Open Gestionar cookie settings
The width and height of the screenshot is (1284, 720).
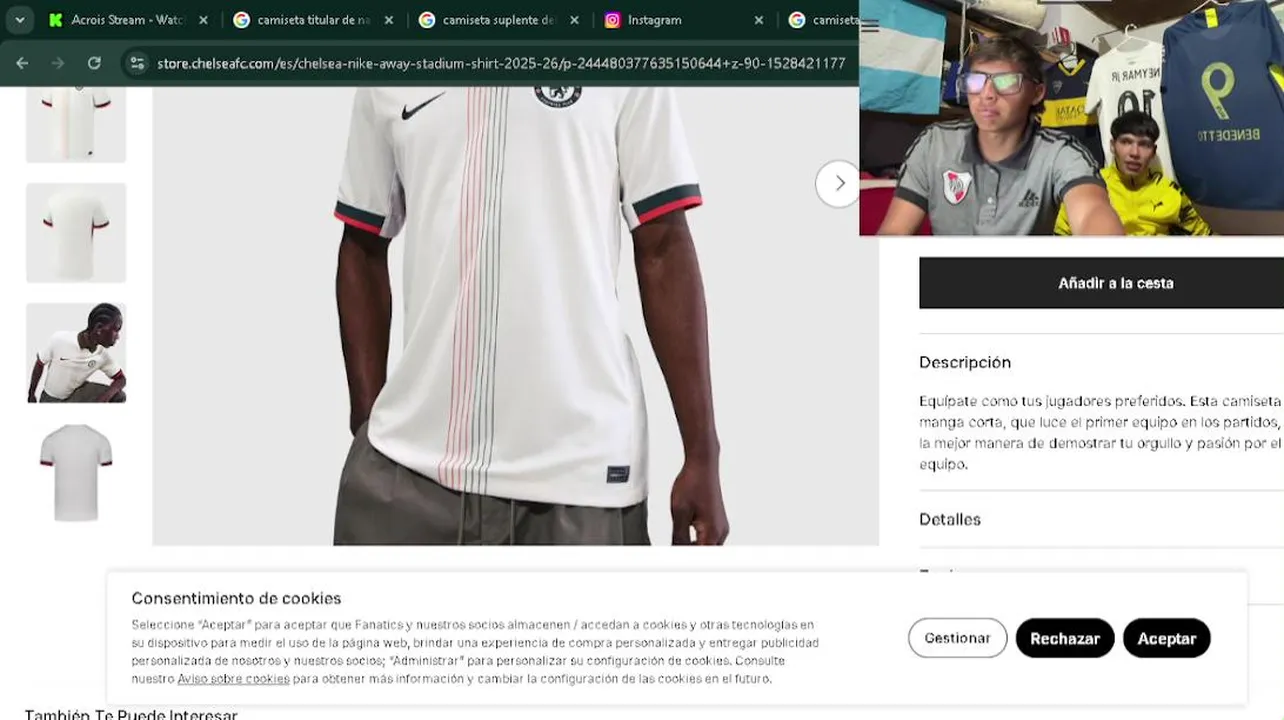957,638
